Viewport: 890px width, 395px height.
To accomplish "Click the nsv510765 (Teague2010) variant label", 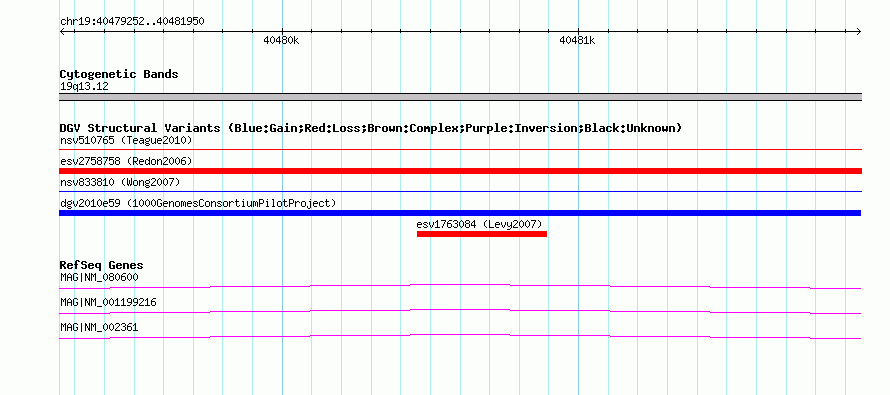I will pyautogui.click(x=126, y=140).
